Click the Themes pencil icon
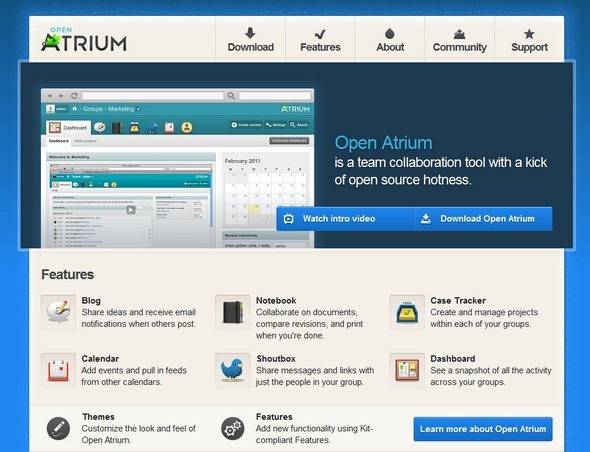Viewport: 590px width, 452px height. click(x=58, y=428)
